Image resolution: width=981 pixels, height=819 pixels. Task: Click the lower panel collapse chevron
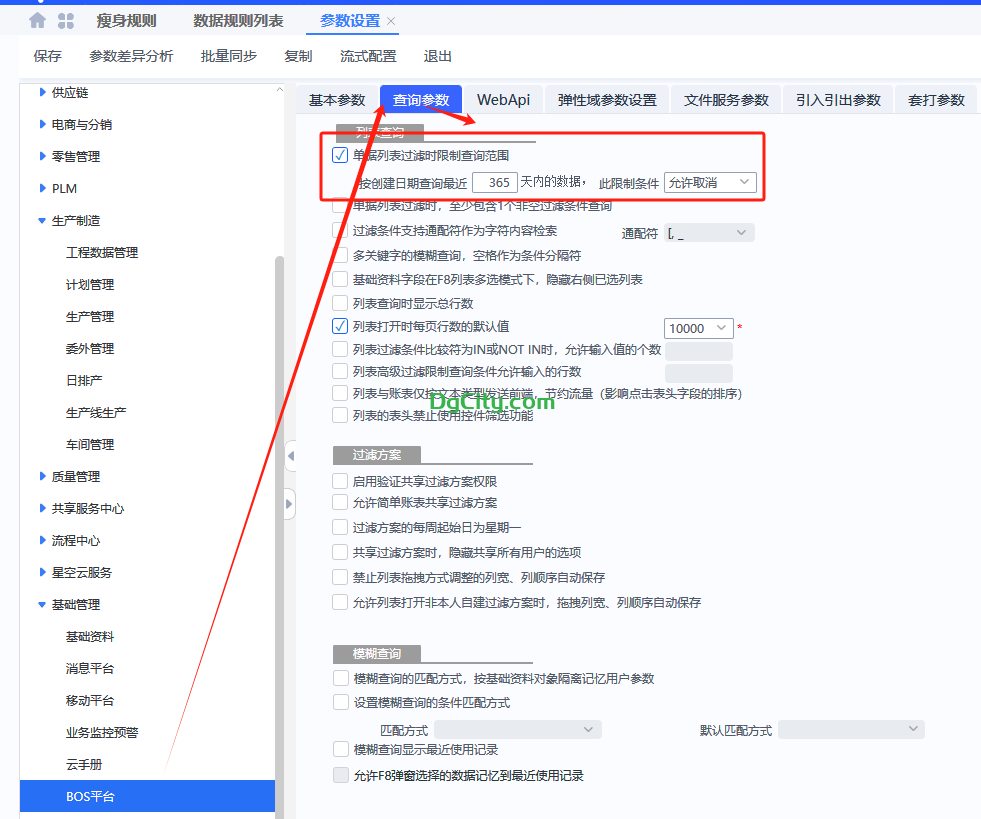290,503
